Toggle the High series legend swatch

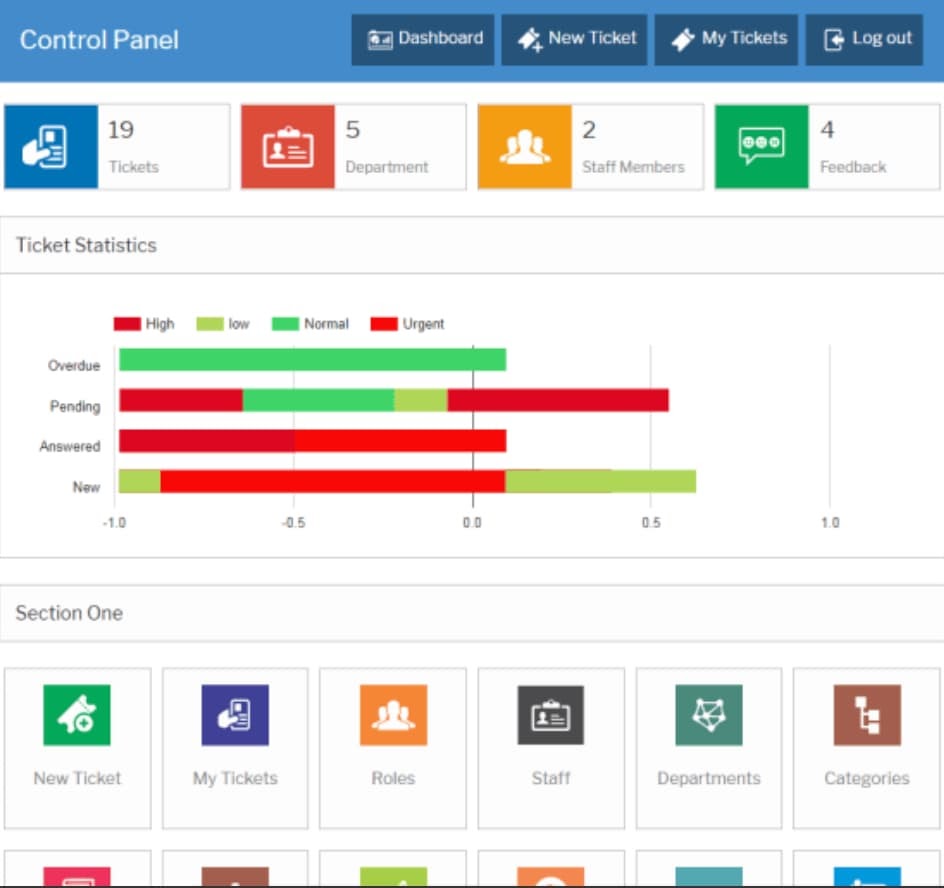(x=127, y=324)
